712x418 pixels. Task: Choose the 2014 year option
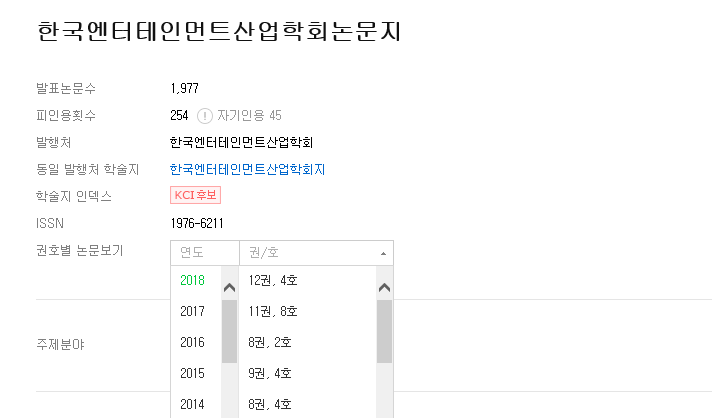pos(192,404)
